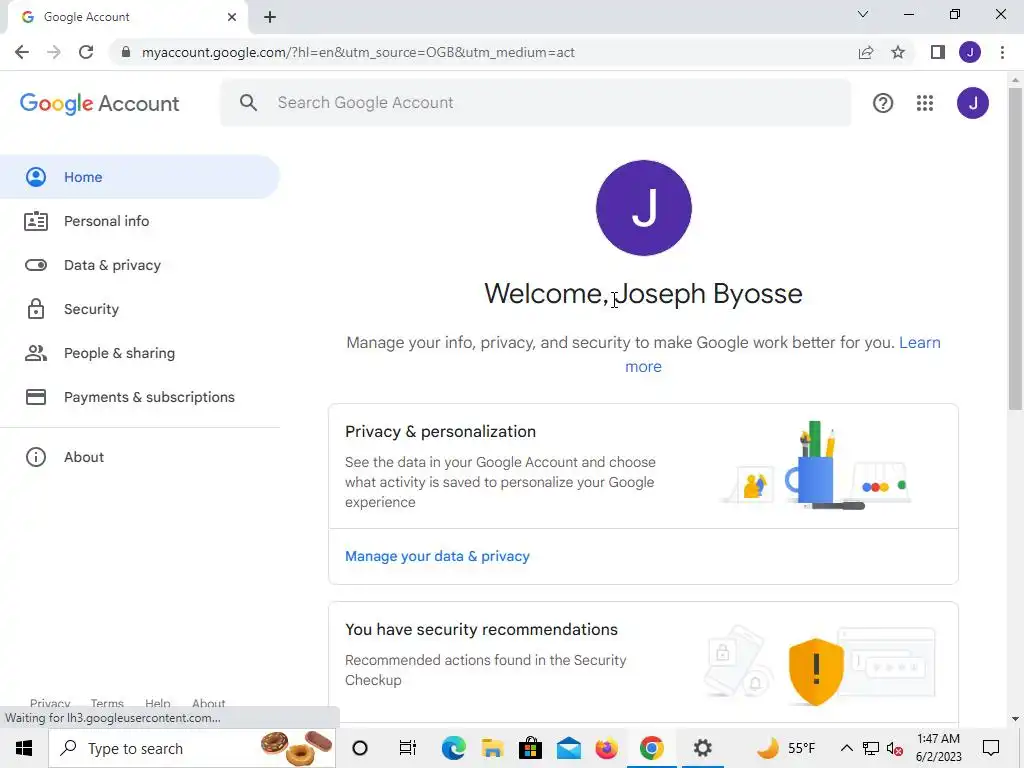The width and height of the screenshot is (1024, 768).
Task: Open the Privacy & personalization card heading
Action: pyautogui.click(x=440, y=432)
